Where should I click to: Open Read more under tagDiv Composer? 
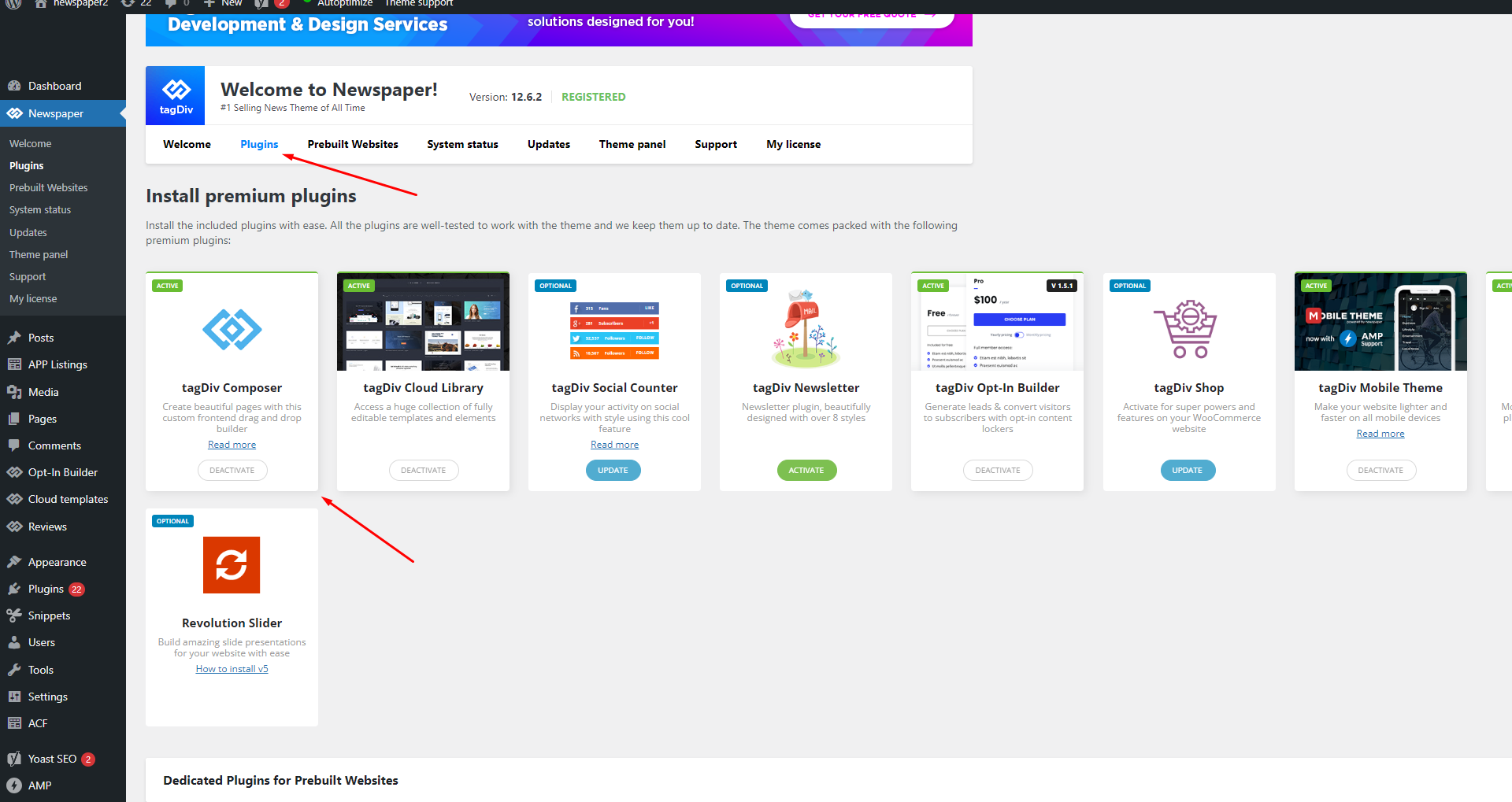click(232, 445)
